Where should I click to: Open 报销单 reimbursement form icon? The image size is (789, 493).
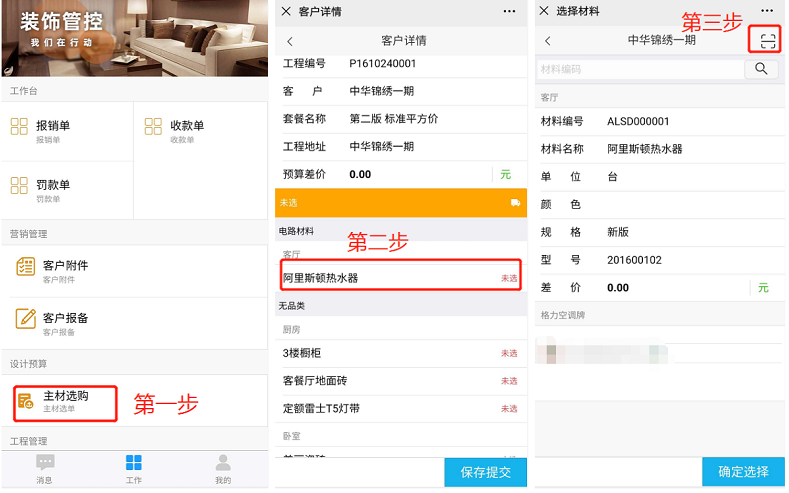[20, 127]
